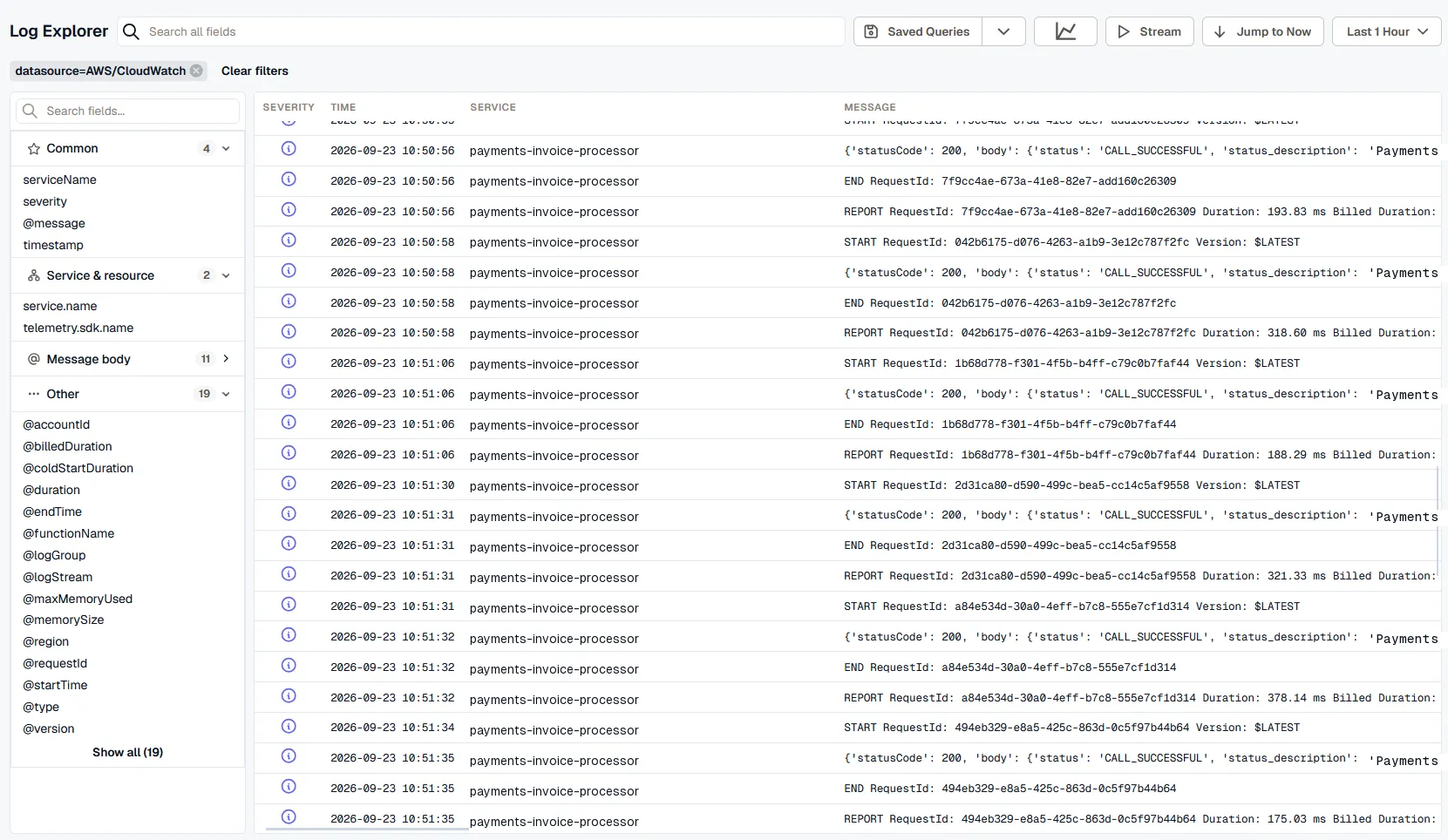The height and width of the screenshot is (840, 1448).
Task: Click severity icon on 318.60 ms REPORT row
Action: pos(289,331)
